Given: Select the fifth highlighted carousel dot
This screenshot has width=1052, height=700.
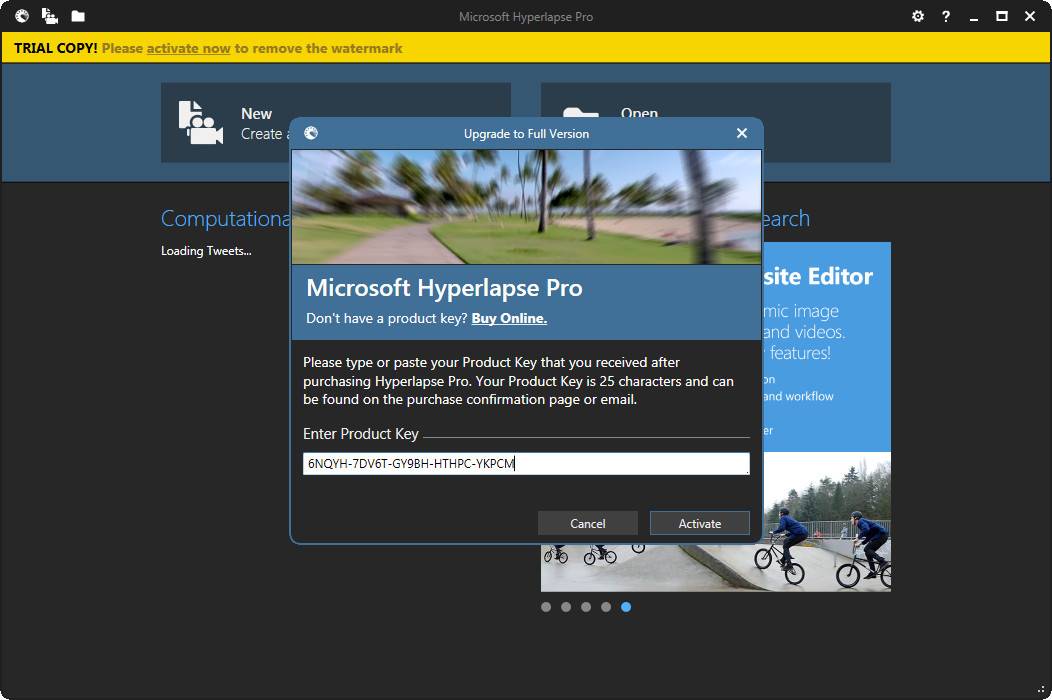Looking at the screenshot, I should 626,607.
